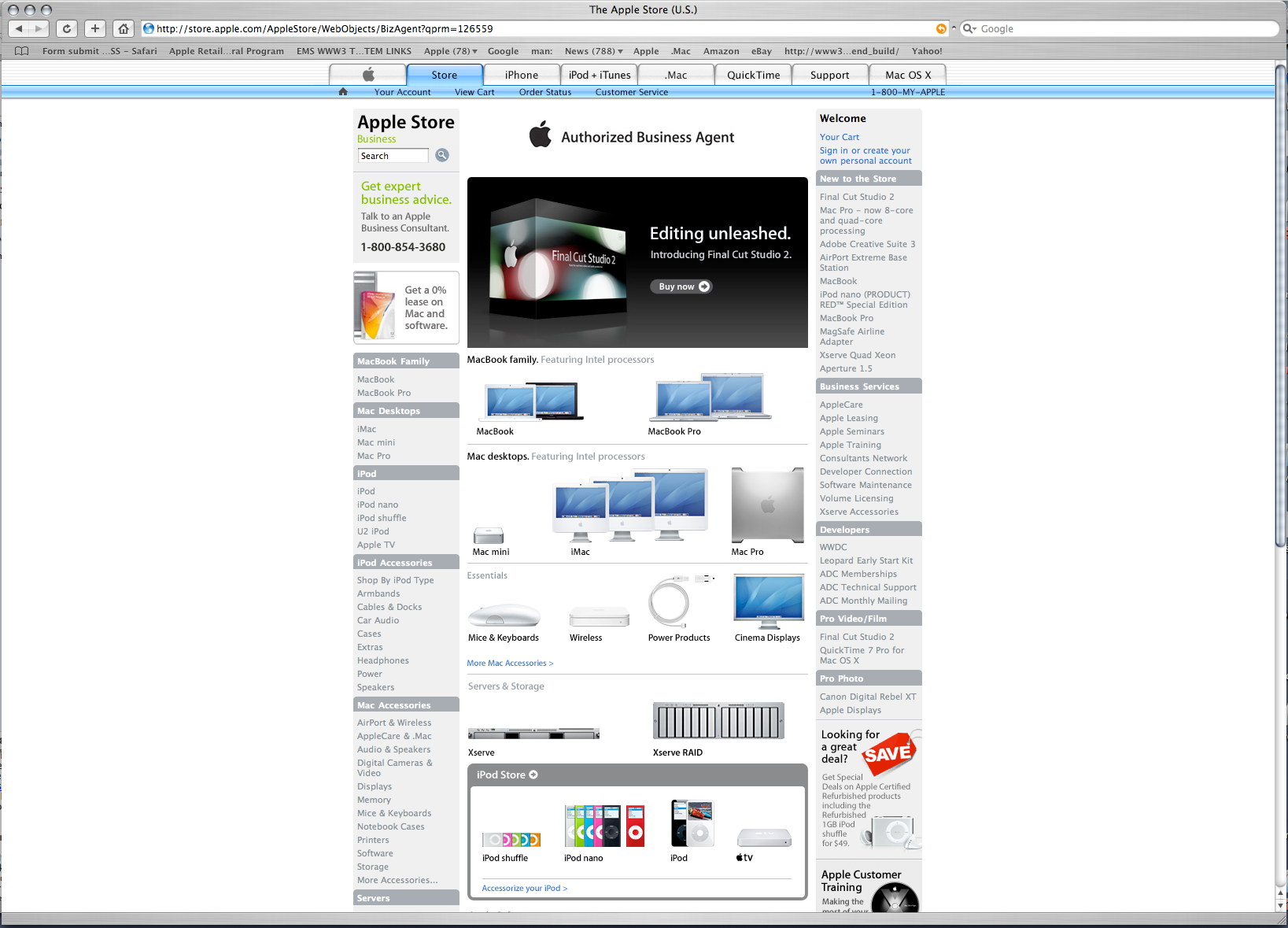Click the arrow icon next to iPod Store
The height and width of the screenshot is (928, 1288).
pyautogui.click(x=533, y=775)
